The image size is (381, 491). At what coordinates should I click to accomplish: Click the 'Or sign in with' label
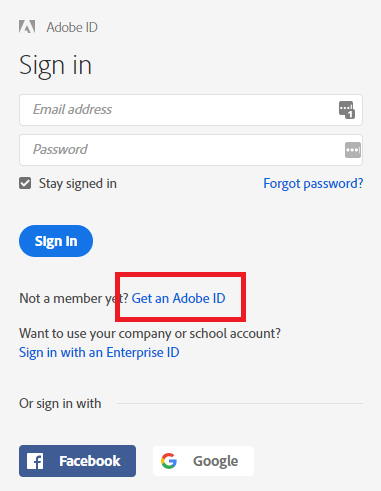tap(60, 404)
